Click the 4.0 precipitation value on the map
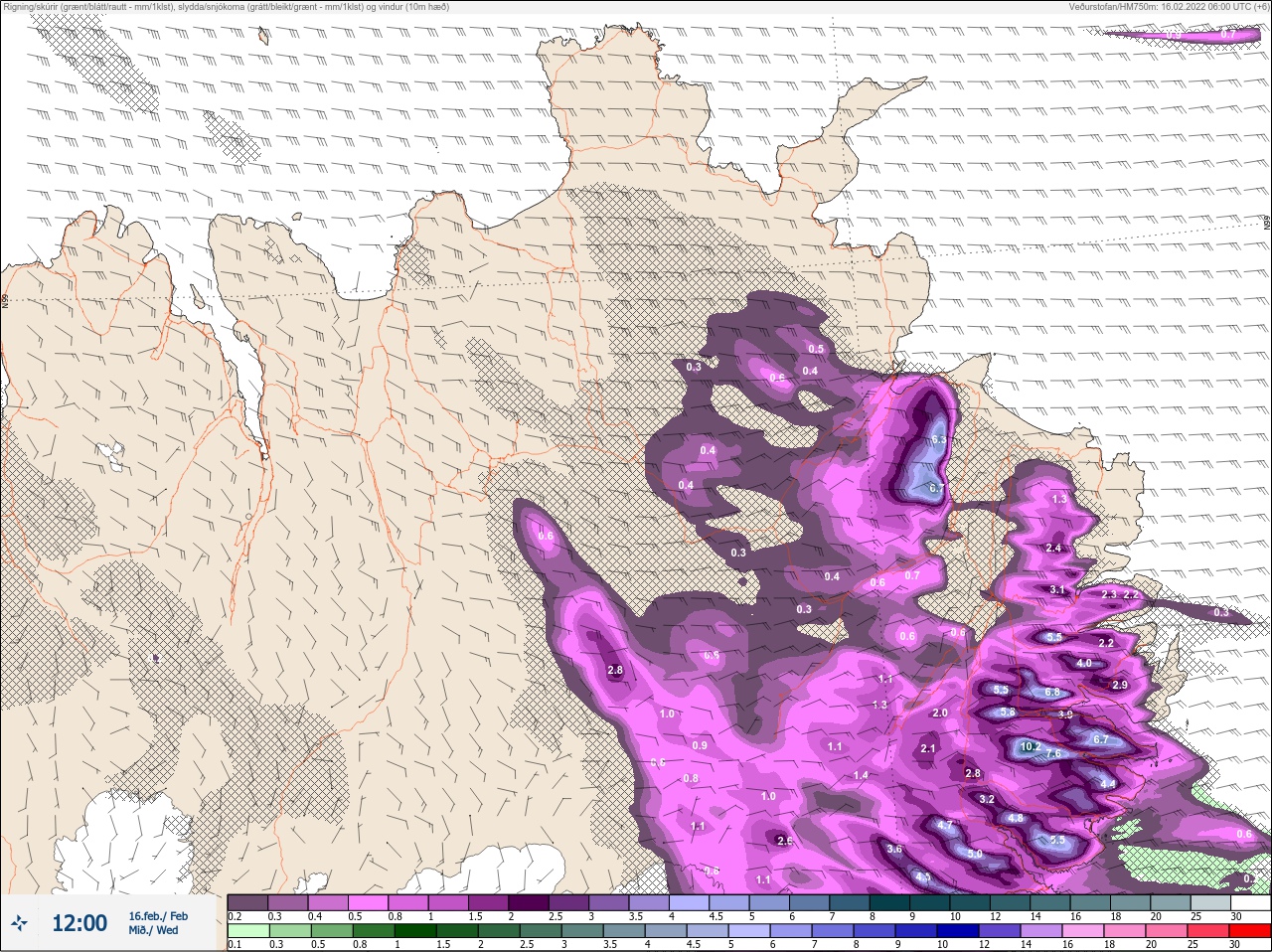Screen dimensions: 1272x952 tap(1084, 663)
